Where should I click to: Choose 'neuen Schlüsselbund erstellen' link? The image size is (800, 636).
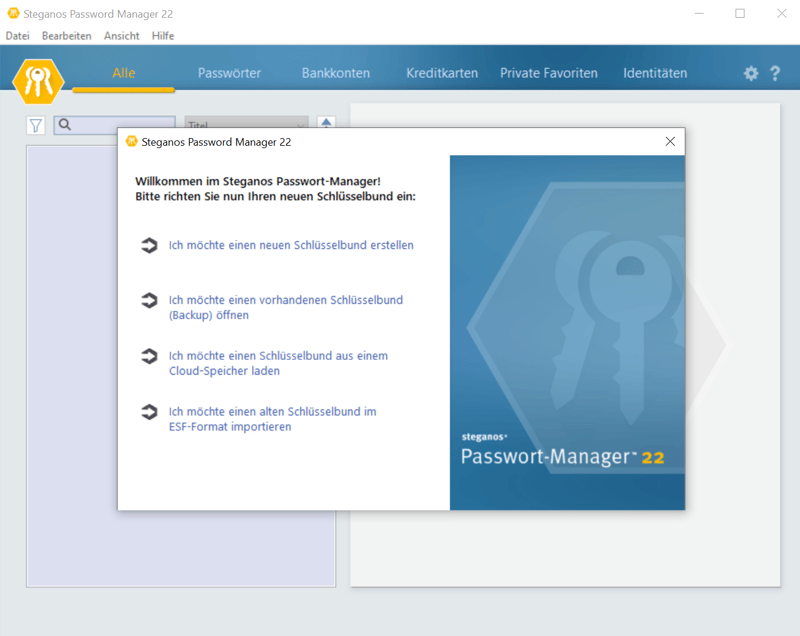tap(291, 245)
